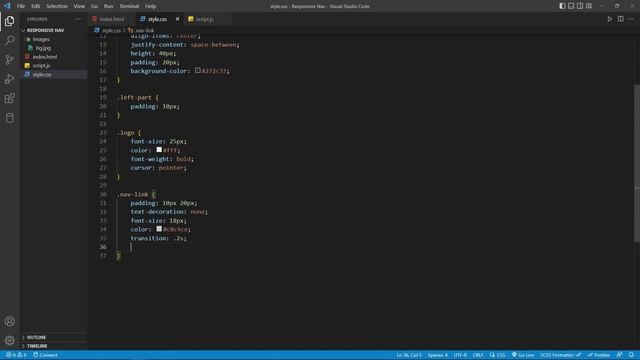Open the Search view in activity bar

click(x=9, y=40)
